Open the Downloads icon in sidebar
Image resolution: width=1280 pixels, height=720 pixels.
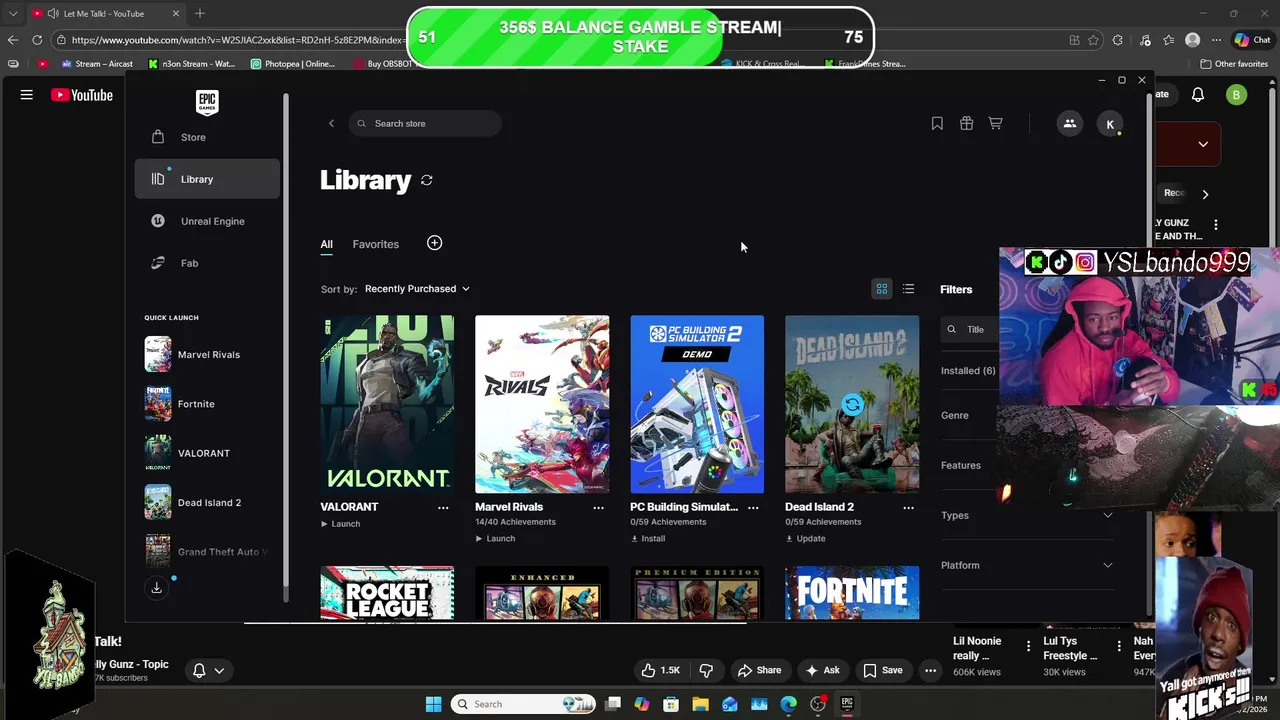point(157,588)
